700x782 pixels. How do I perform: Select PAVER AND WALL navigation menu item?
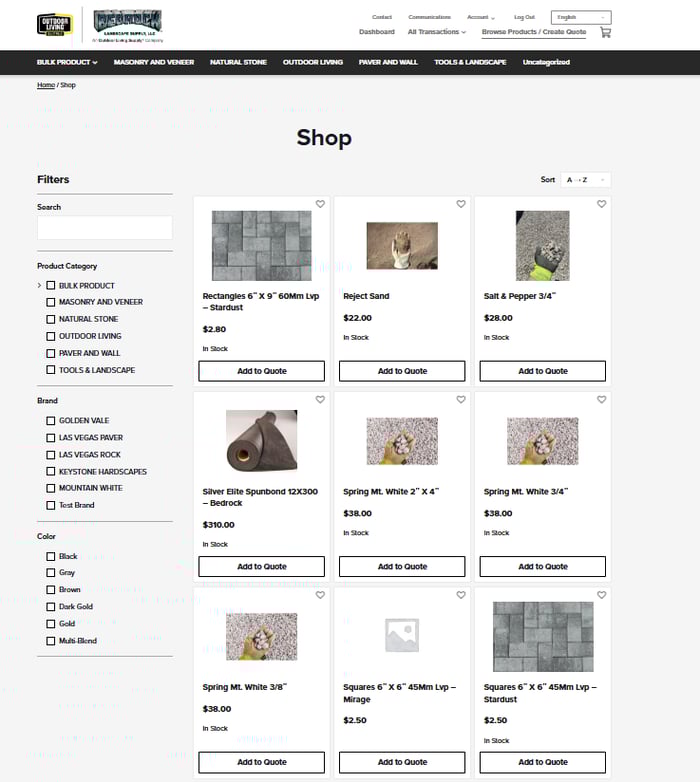[x=388, y=62]
